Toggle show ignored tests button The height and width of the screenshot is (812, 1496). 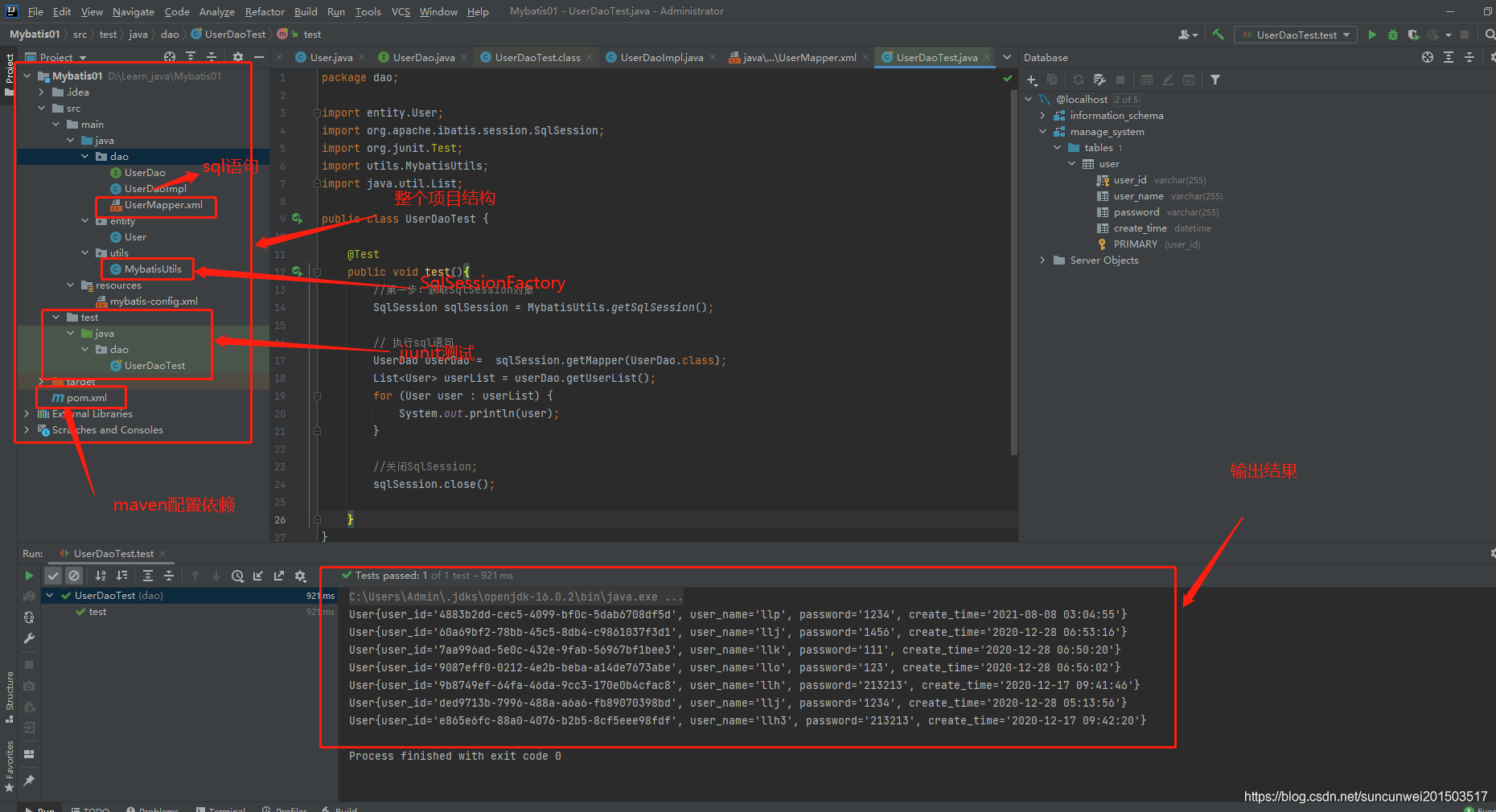74,576
